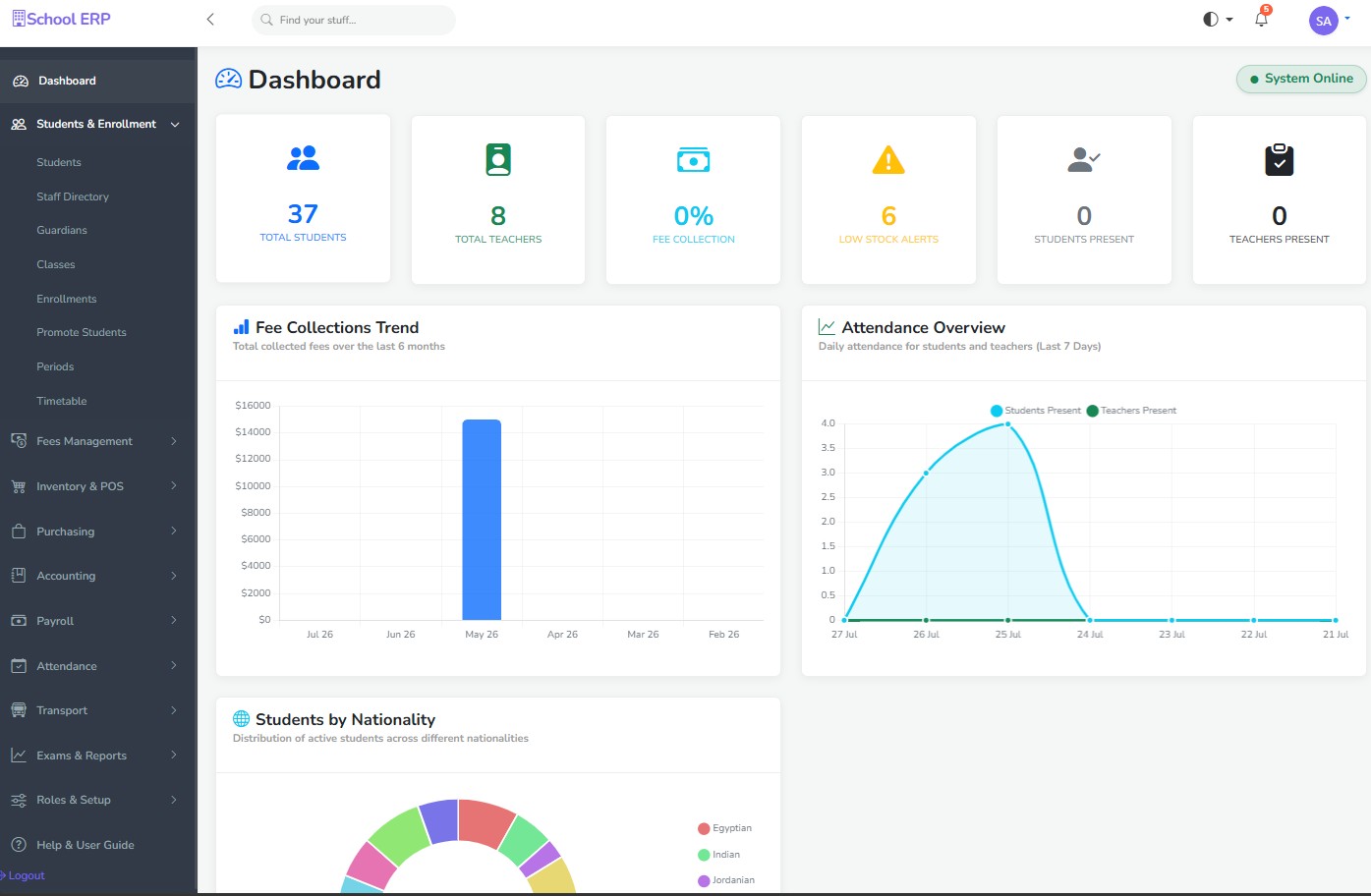The width and height of the screenshot is (1371, 896).
Task: Expand Payroll chevron
Action: coord(174,621)
